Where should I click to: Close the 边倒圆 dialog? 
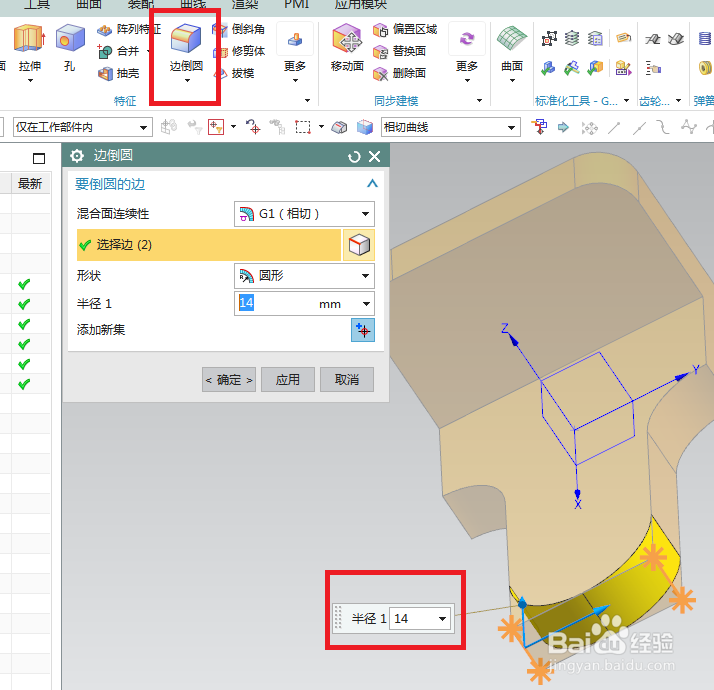(x=375, y=157)
